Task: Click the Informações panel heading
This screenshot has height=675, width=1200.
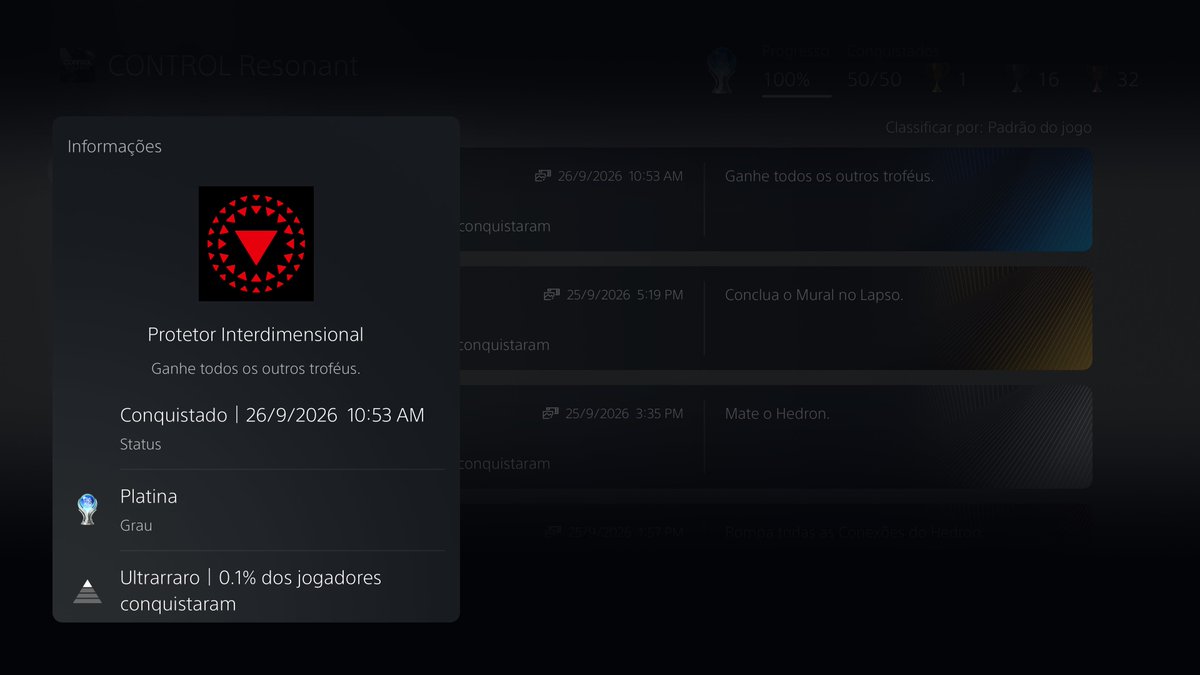Action: (114, 146)
